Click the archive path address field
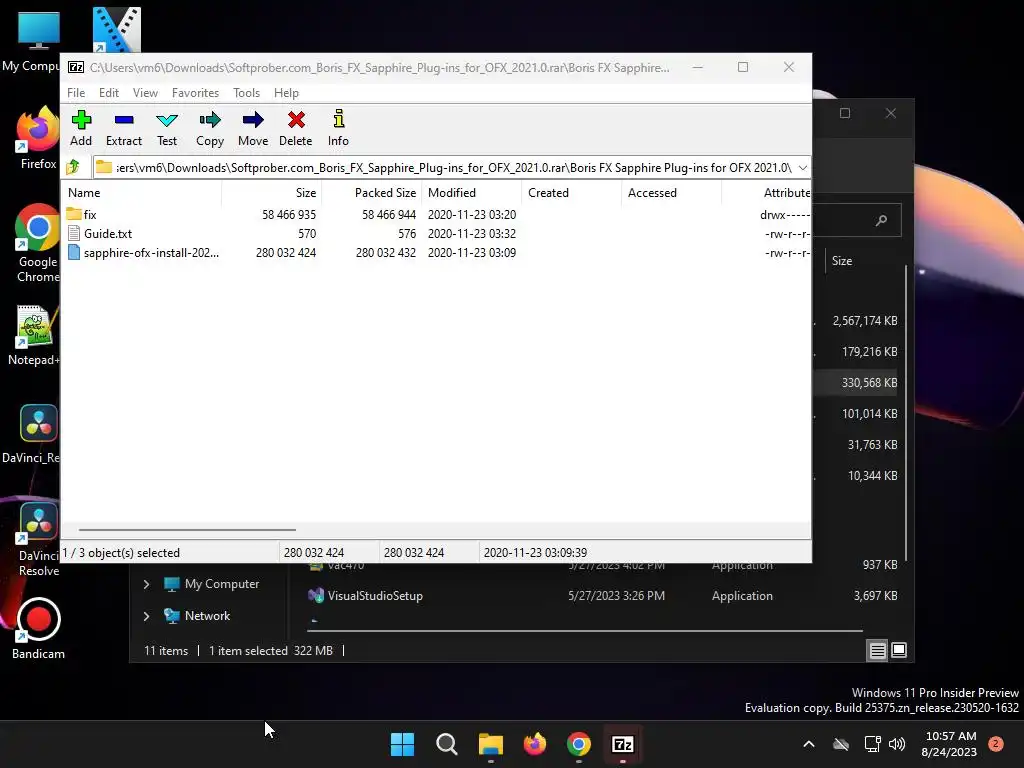 444,168
